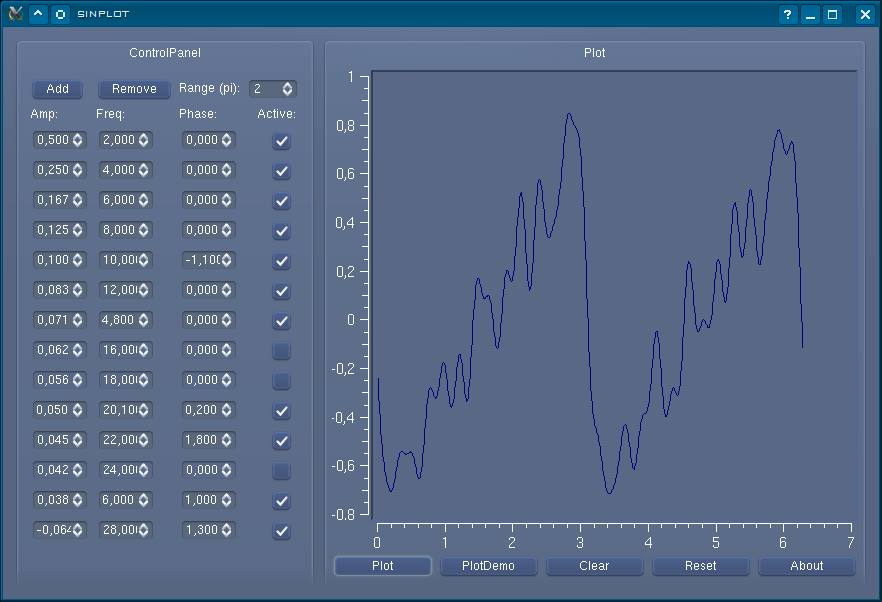The image size is (882, 602).
Task: Click spinner arrows of frequency 4,000
Action: point(143,169)
